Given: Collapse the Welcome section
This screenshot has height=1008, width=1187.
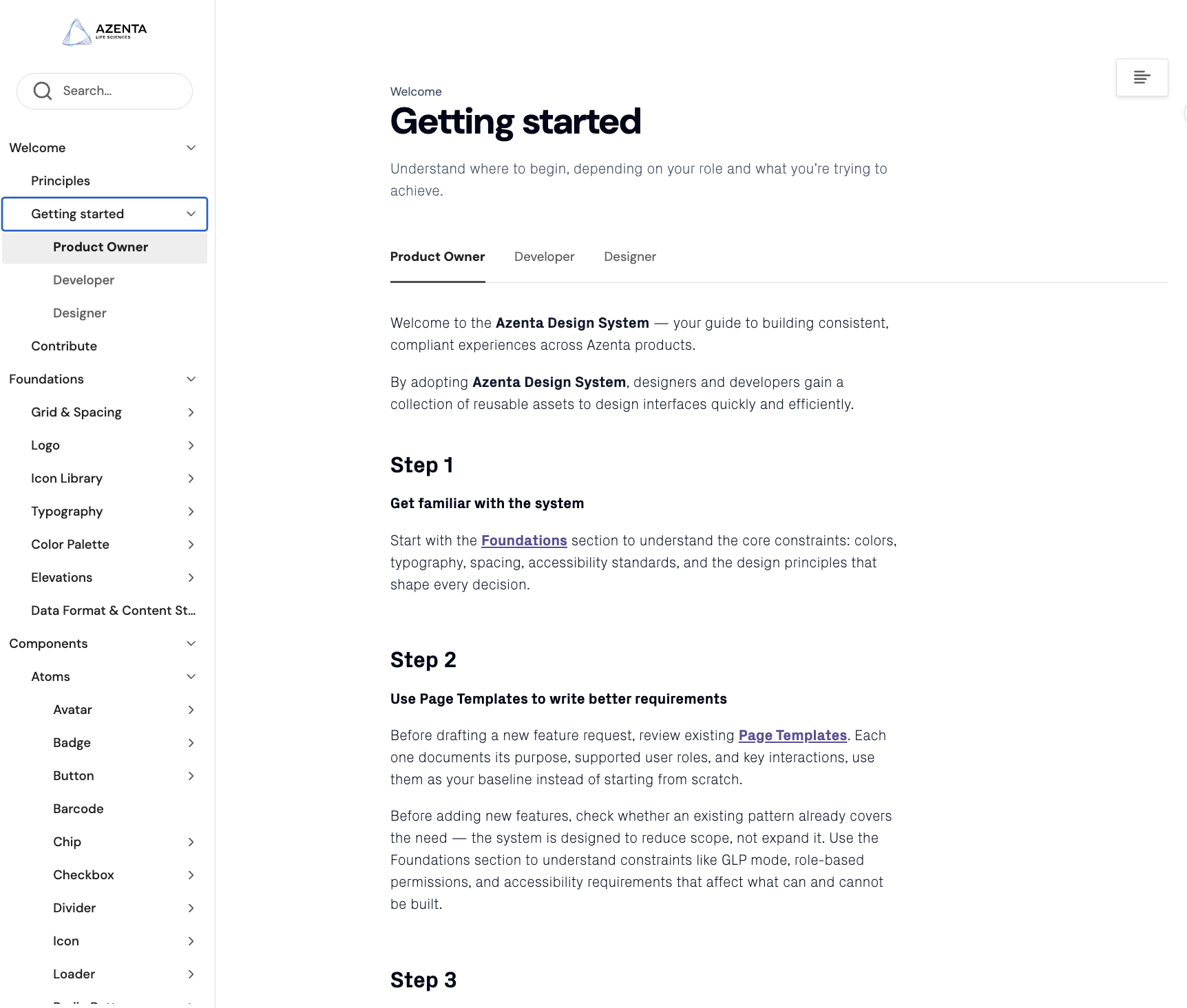Looking at the screenshot, I should [191, 148].
